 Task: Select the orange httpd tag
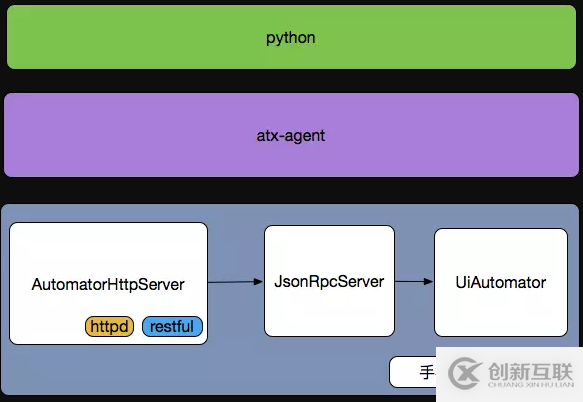tap(109, 327)
